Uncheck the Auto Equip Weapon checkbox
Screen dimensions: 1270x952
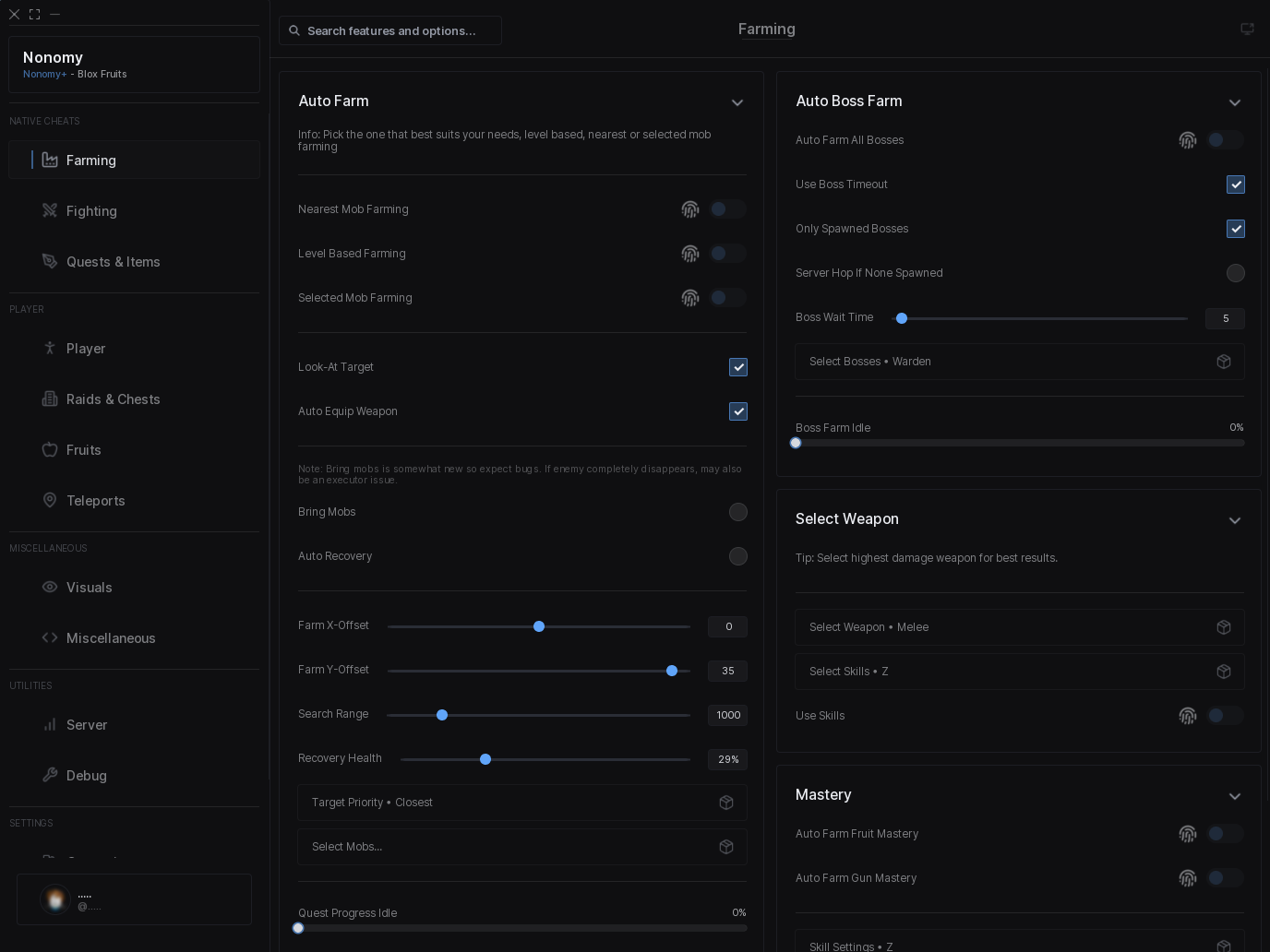(x=738, y=411)
